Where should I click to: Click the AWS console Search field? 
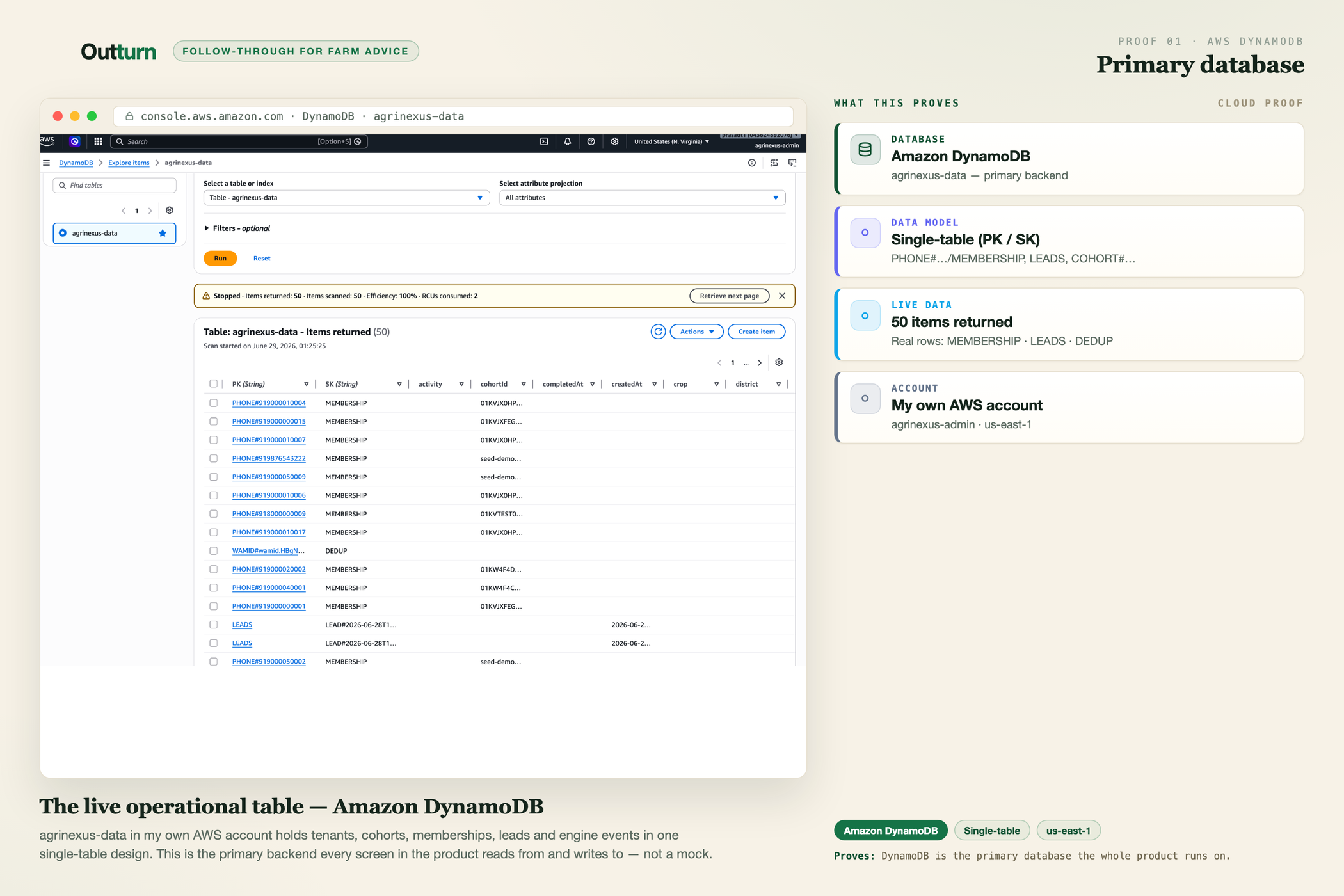click(239, 141)
